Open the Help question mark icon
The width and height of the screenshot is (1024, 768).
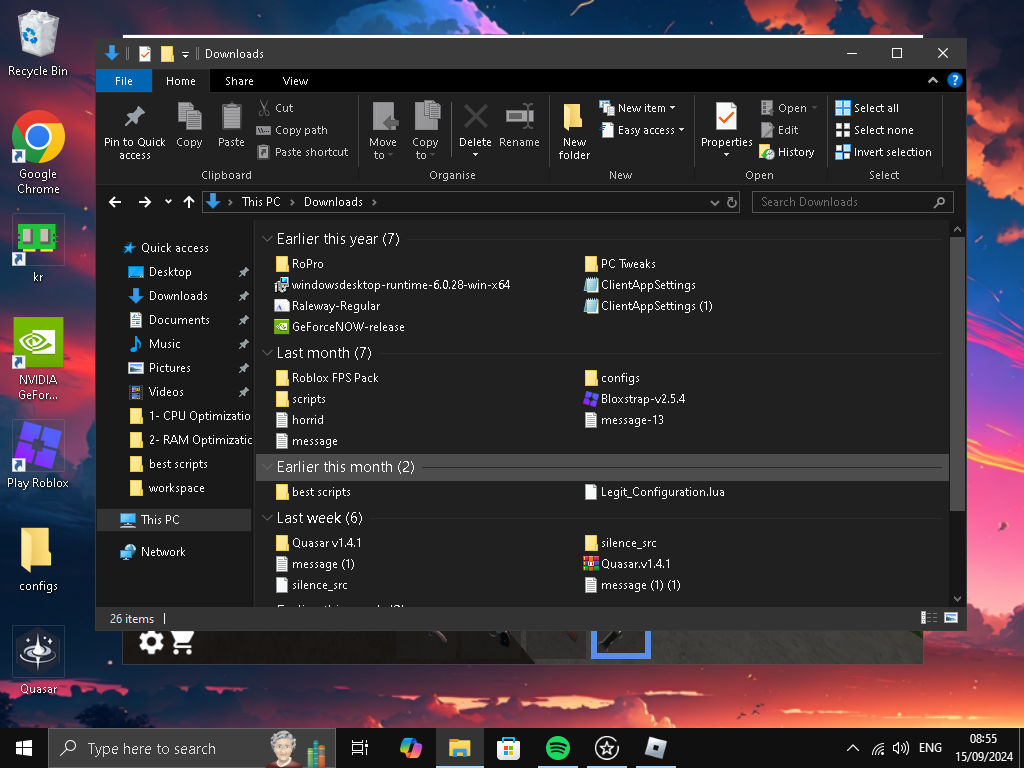(954, 80)
